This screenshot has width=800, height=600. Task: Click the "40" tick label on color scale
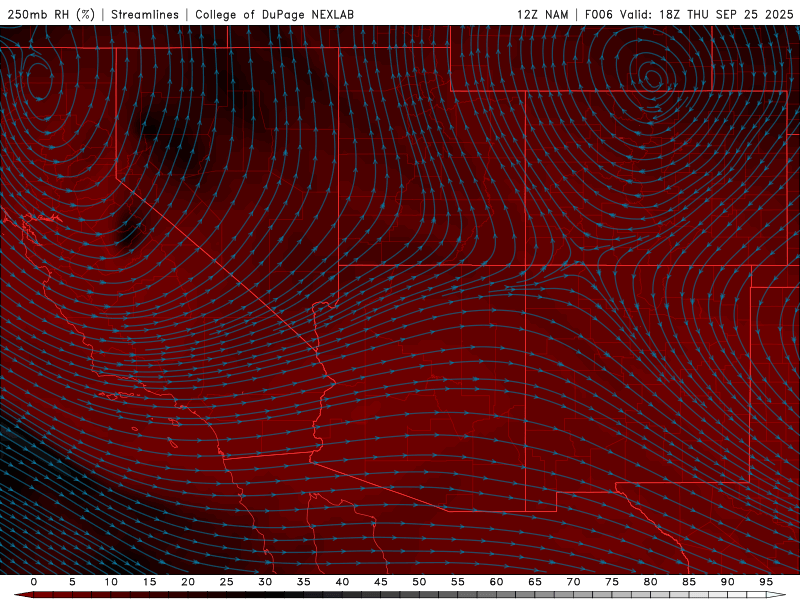(342, 582)
